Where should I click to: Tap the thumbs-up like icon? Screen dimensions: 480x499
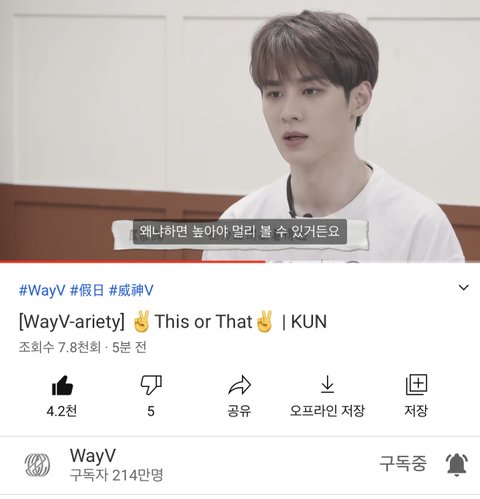point(62,385)
